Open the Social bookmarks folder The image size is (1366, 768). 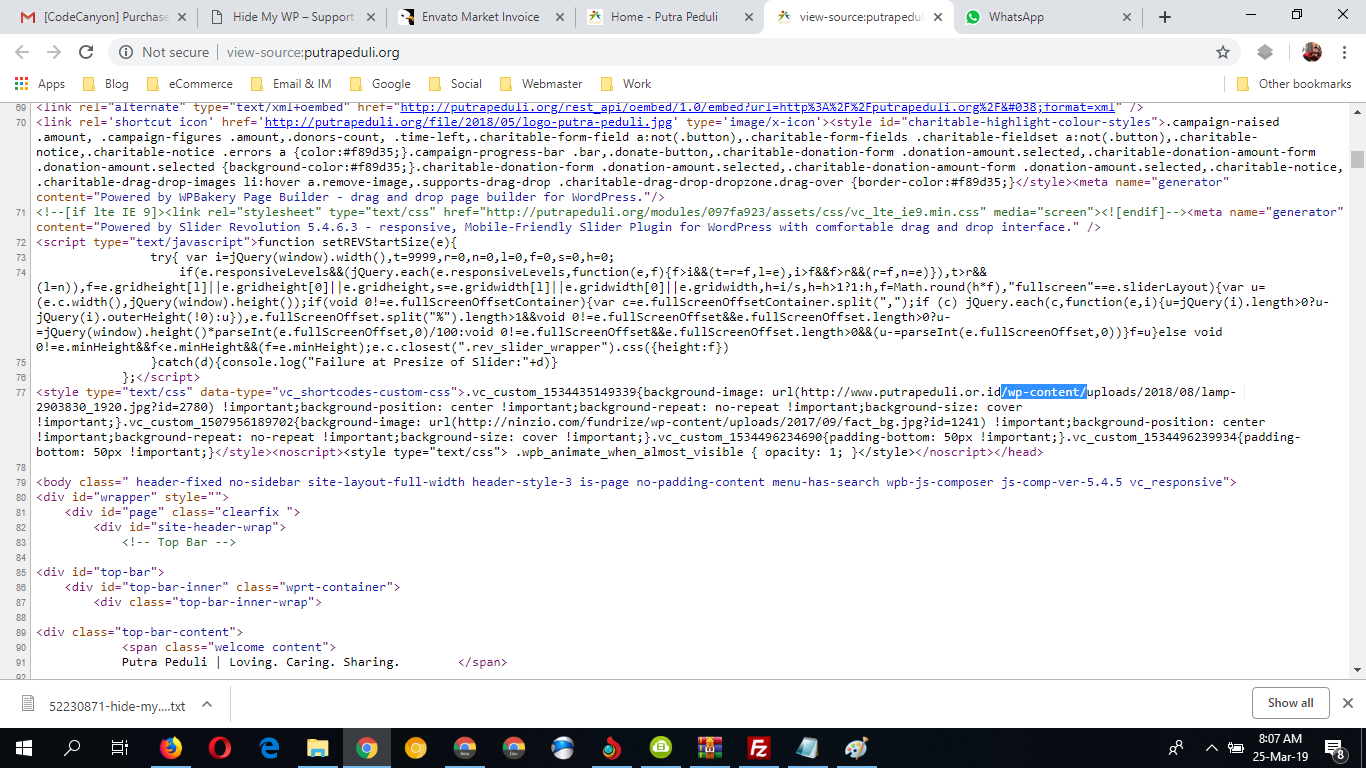point(454,84)
